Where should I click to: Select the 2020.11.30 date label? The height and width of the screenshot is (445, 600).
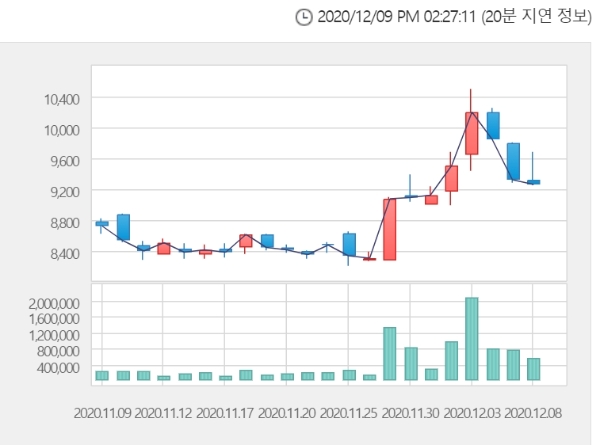410,412
